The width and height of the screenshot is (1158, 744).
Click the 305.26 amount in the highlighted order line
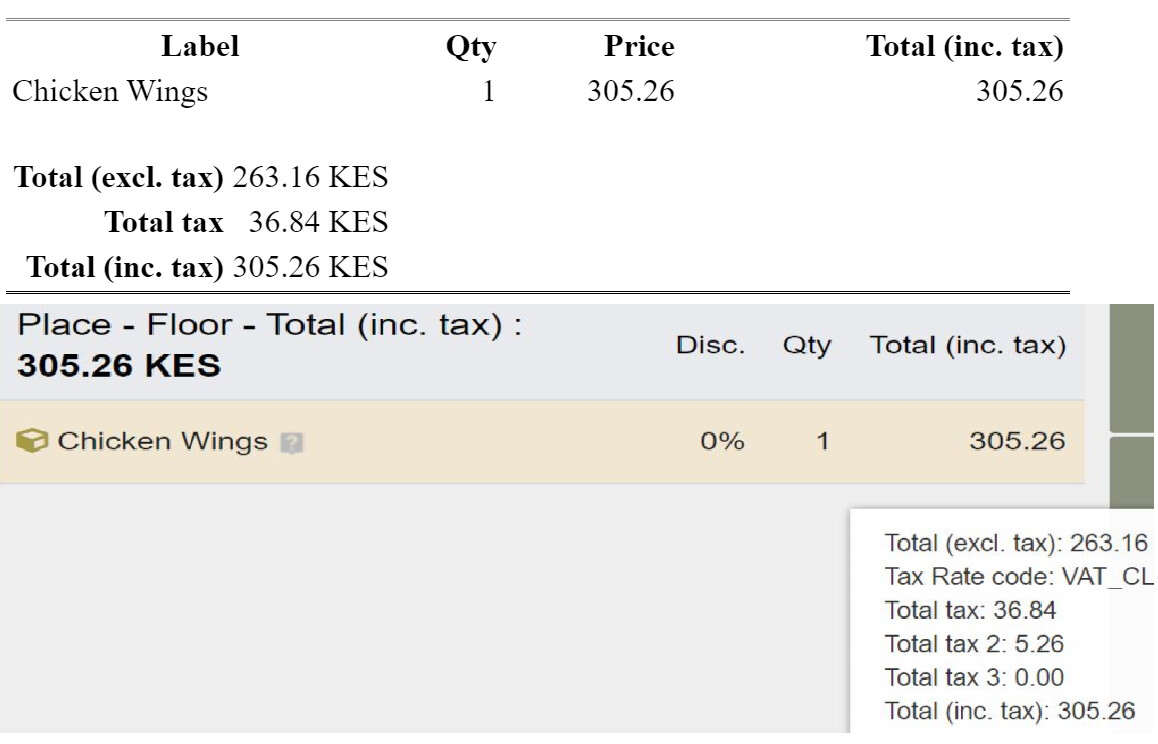[x=1017, y=441]
